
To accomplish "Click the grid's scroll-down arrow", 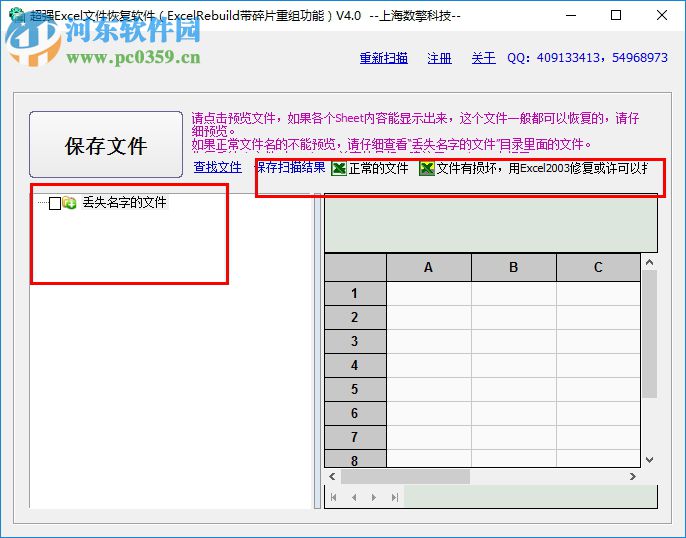I will click(650, 460).
